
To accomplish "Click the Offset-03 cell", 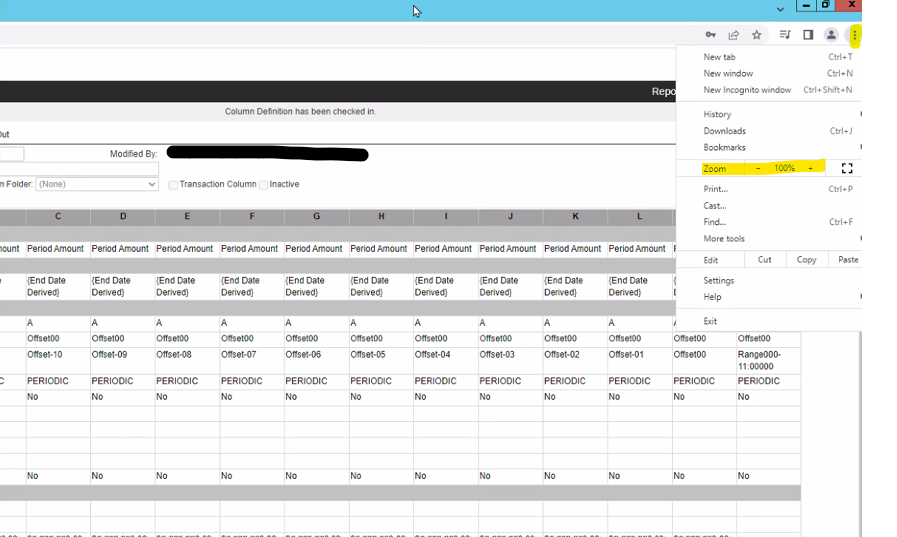I will coord(510,360).
